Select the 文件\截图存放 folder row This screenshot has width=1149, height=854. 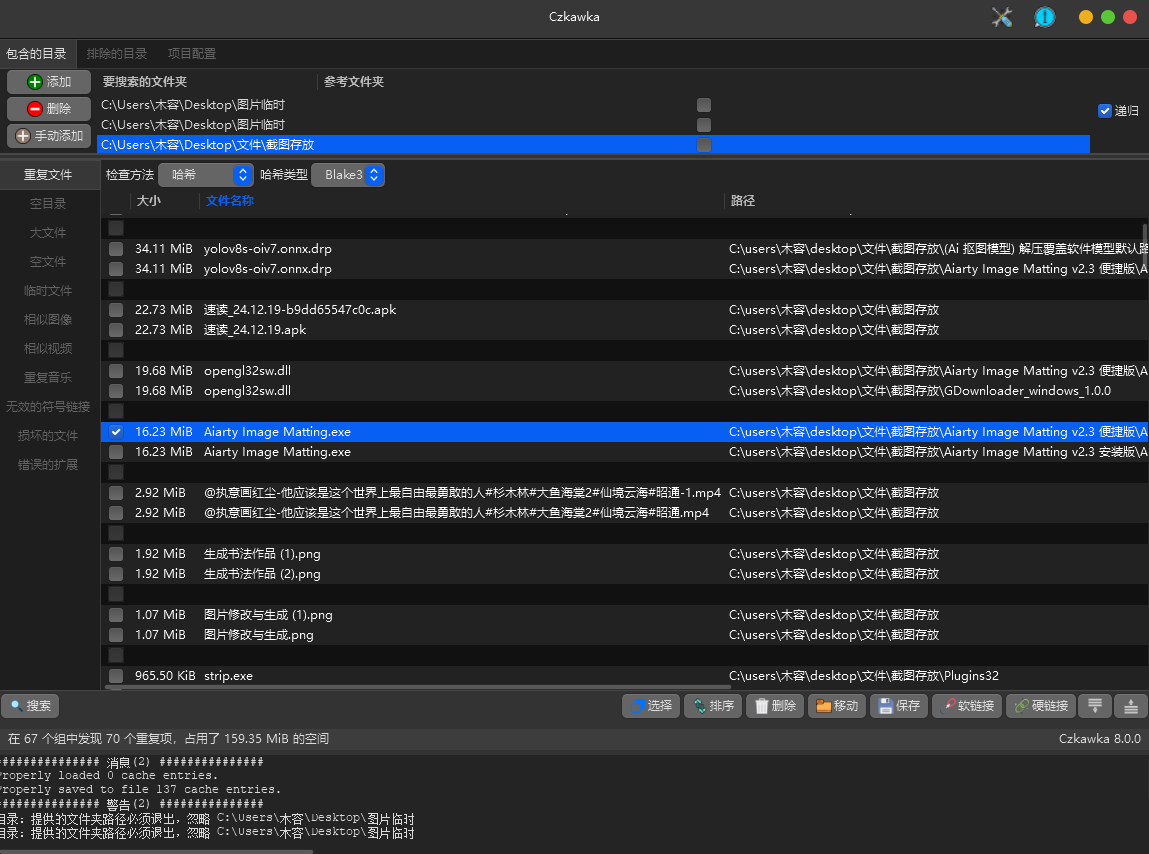coord(594,145)
